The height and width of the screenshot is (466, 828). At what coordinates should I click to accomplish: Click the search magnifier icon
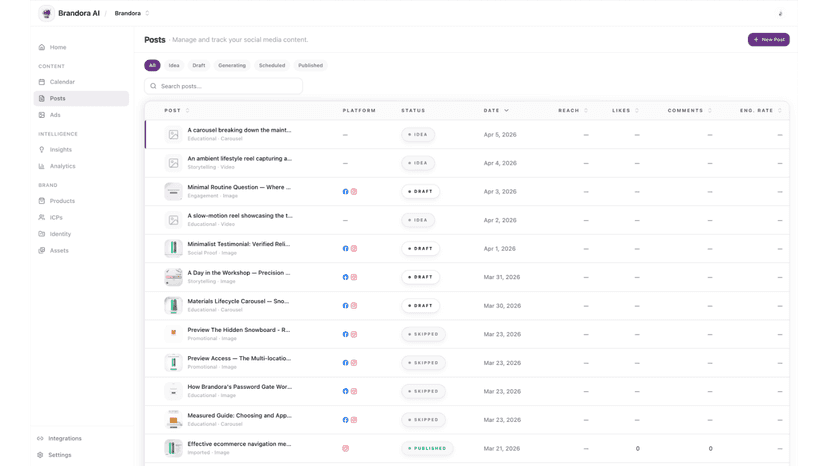pos(153,86)
